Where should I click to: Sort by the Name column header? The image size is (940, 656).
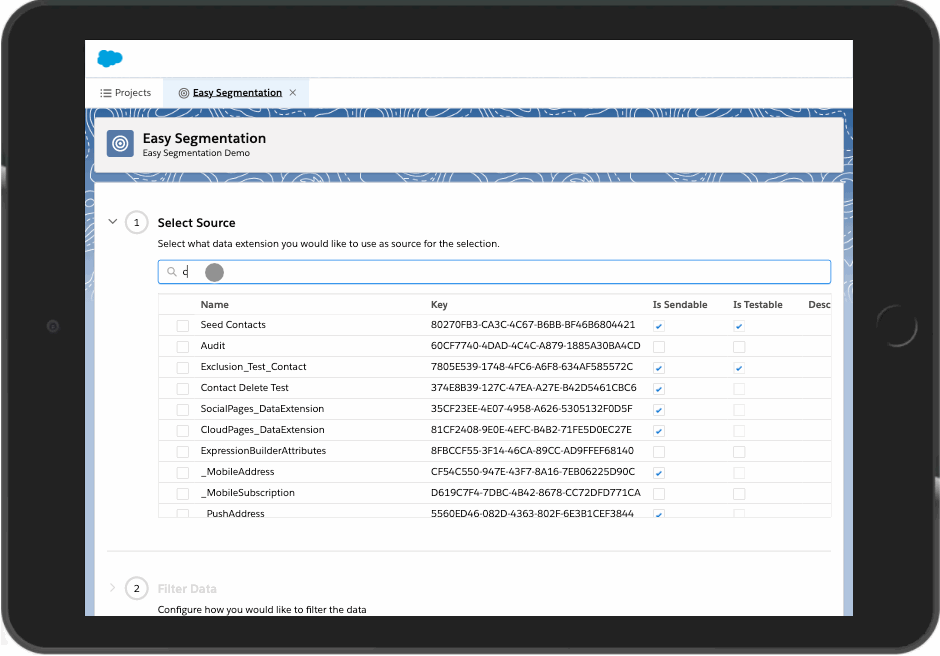[215, 305]
